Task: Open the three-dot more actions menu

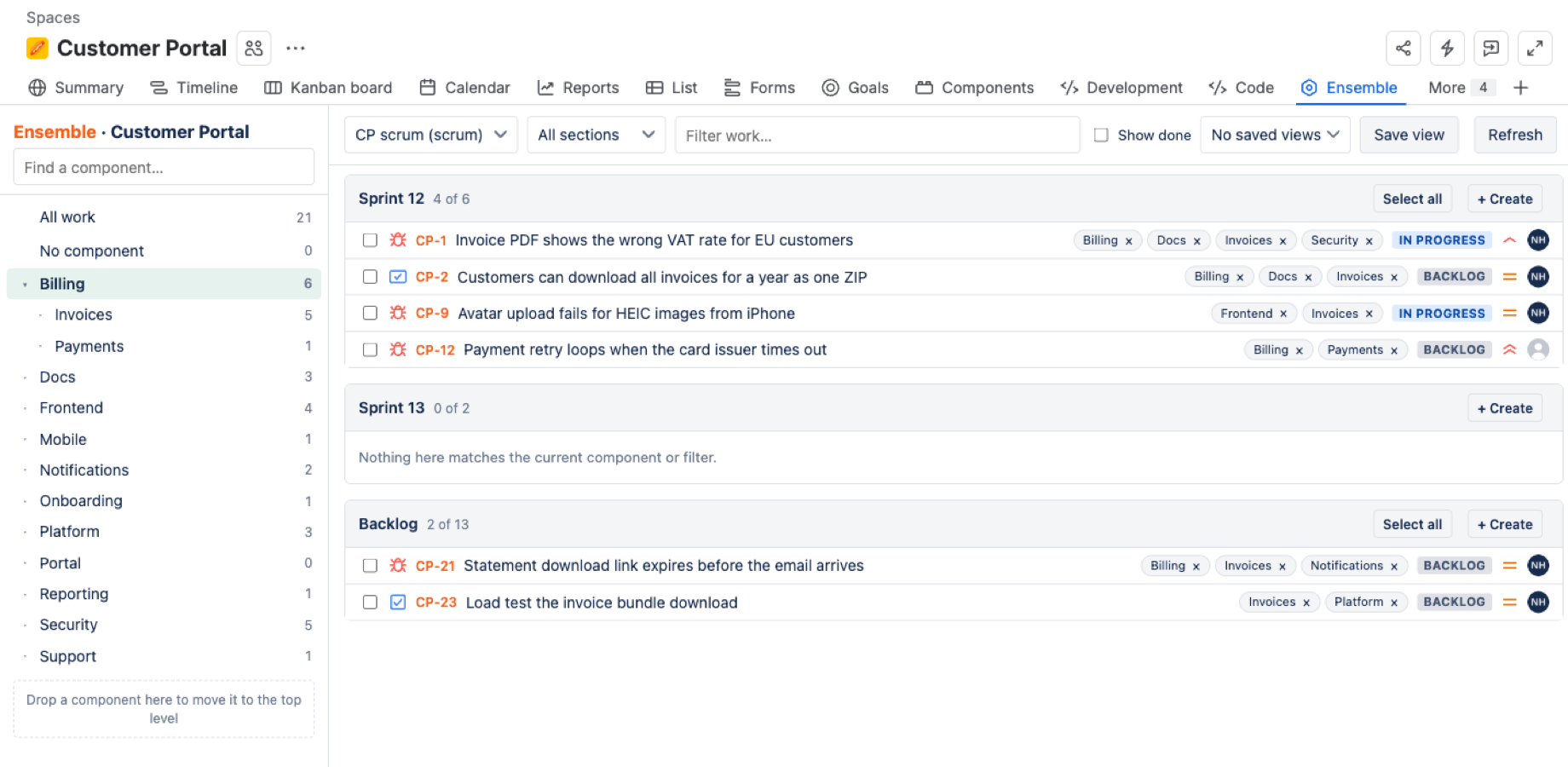Action: point(296,49)
